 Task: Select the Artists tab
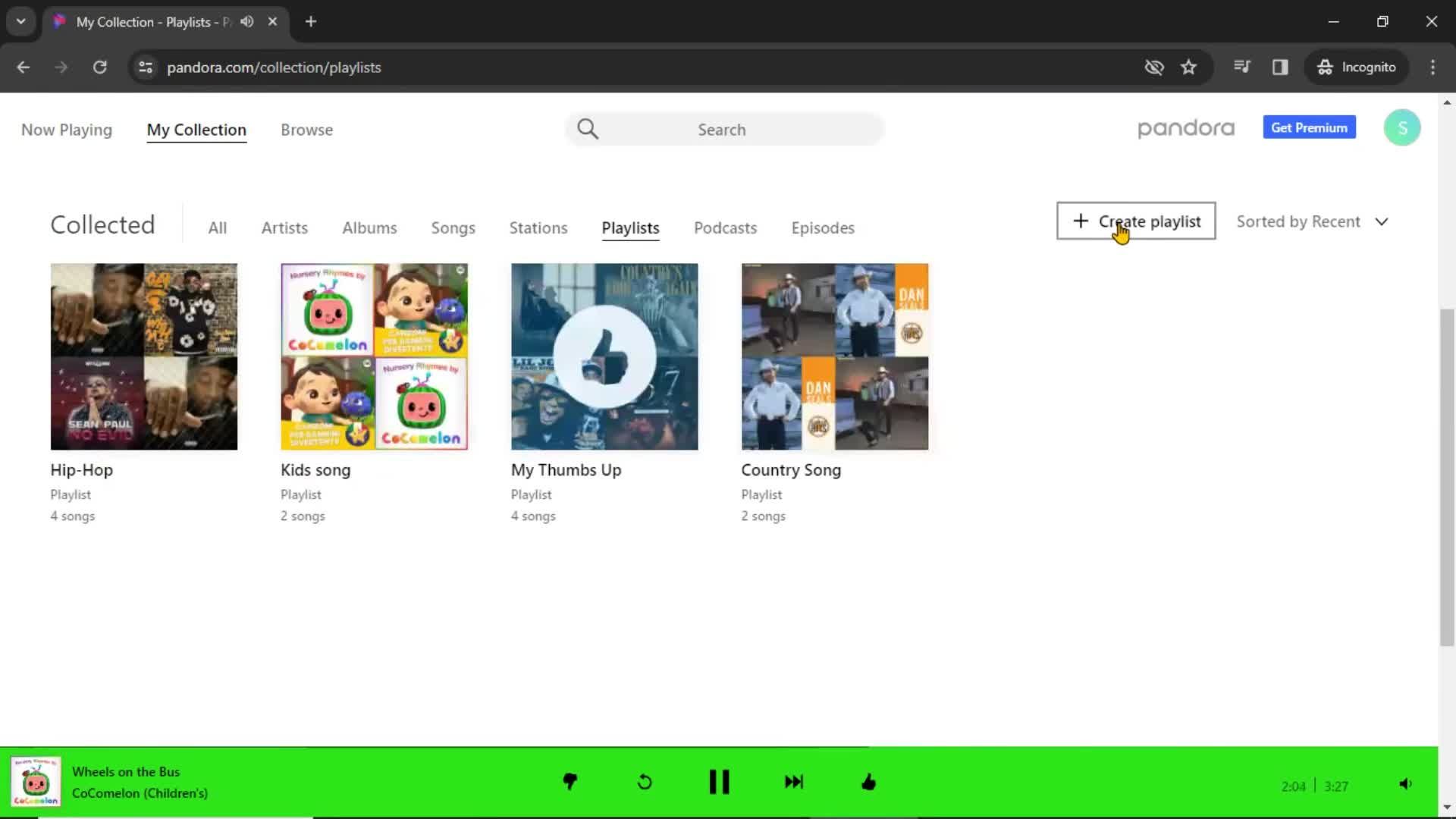coord(284,228)
